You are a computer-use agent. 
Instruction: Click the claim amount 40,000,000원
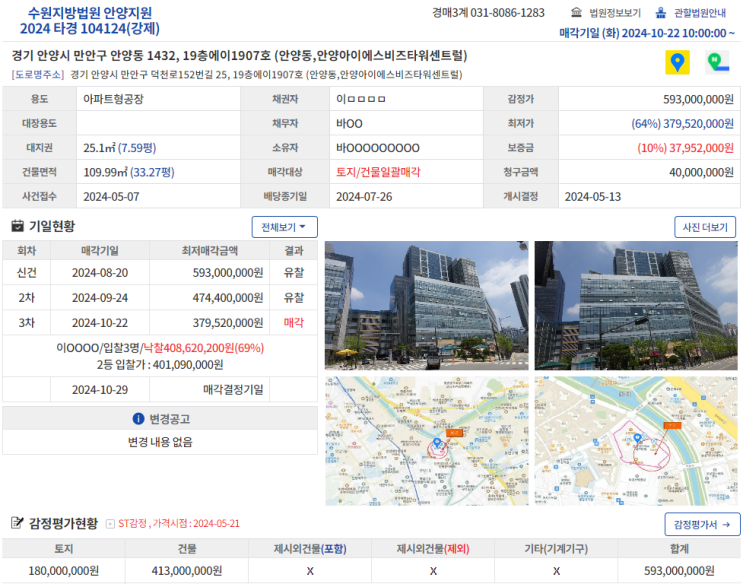click(701, 172)
